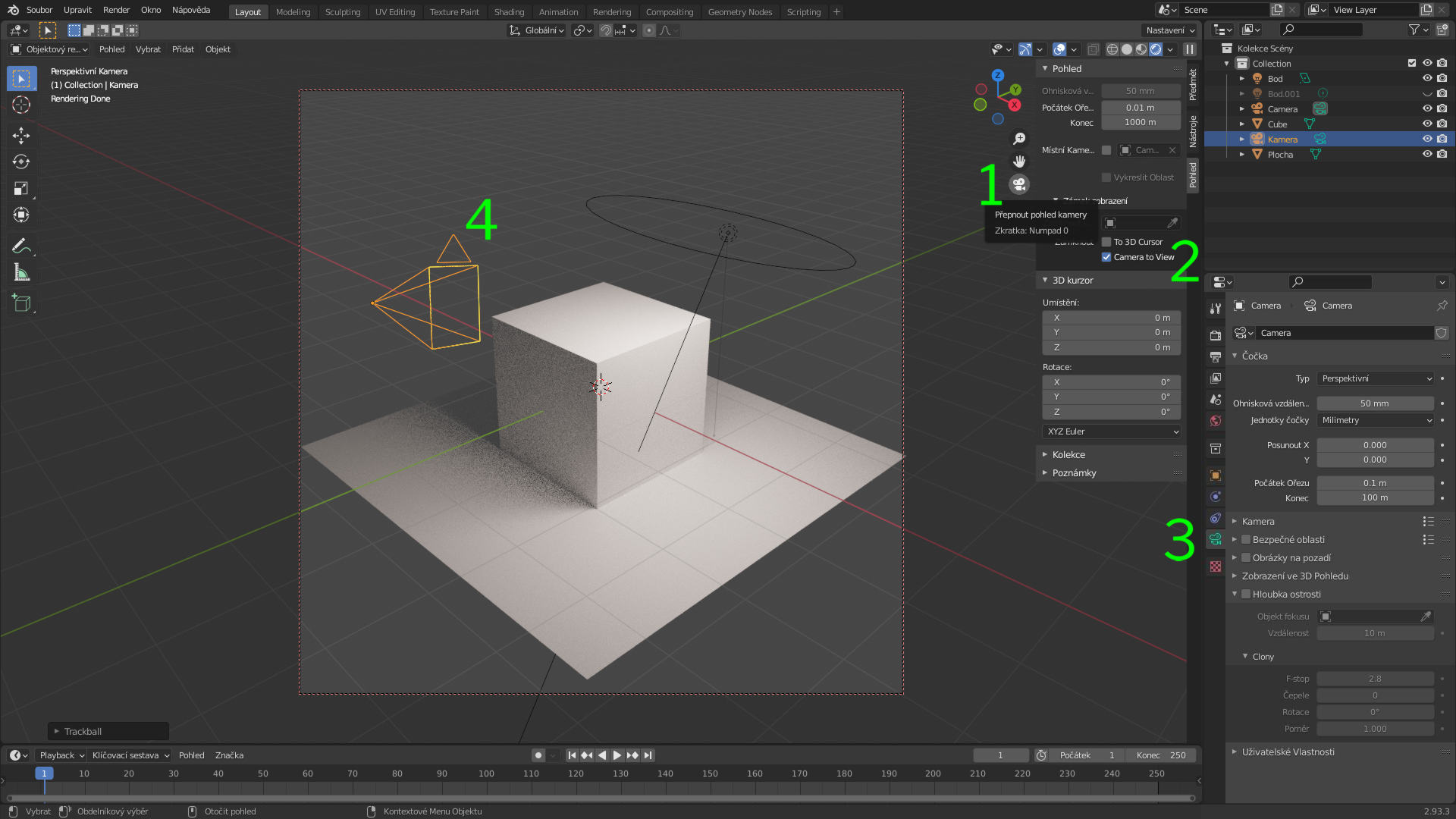Open the Scene properties tab icon
Viewport: 1456px width, 819px height.
click(1216, 399)
